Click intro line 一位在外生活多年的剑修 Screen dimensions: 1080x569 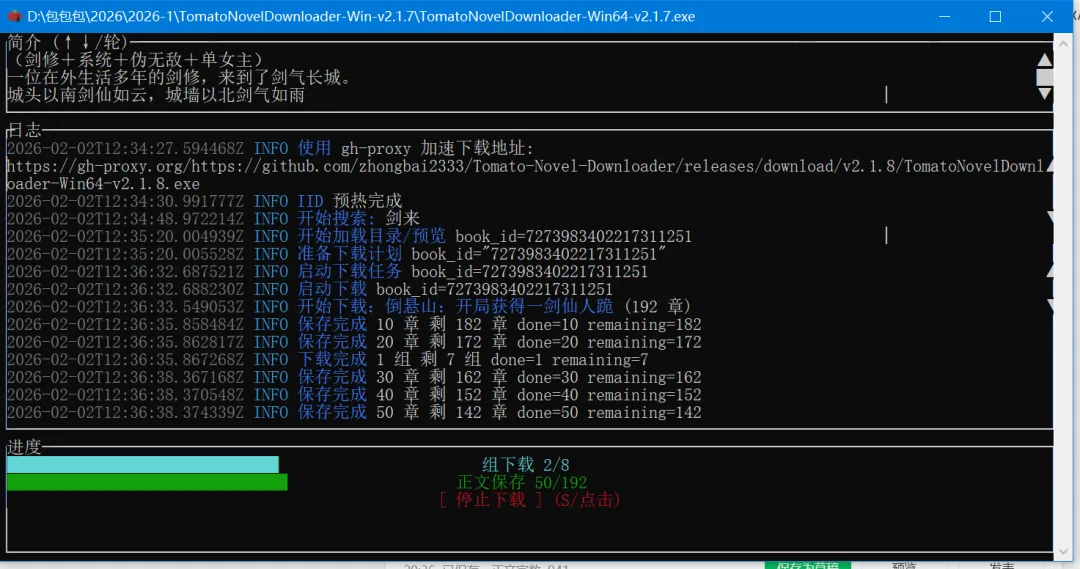[182, 77]
